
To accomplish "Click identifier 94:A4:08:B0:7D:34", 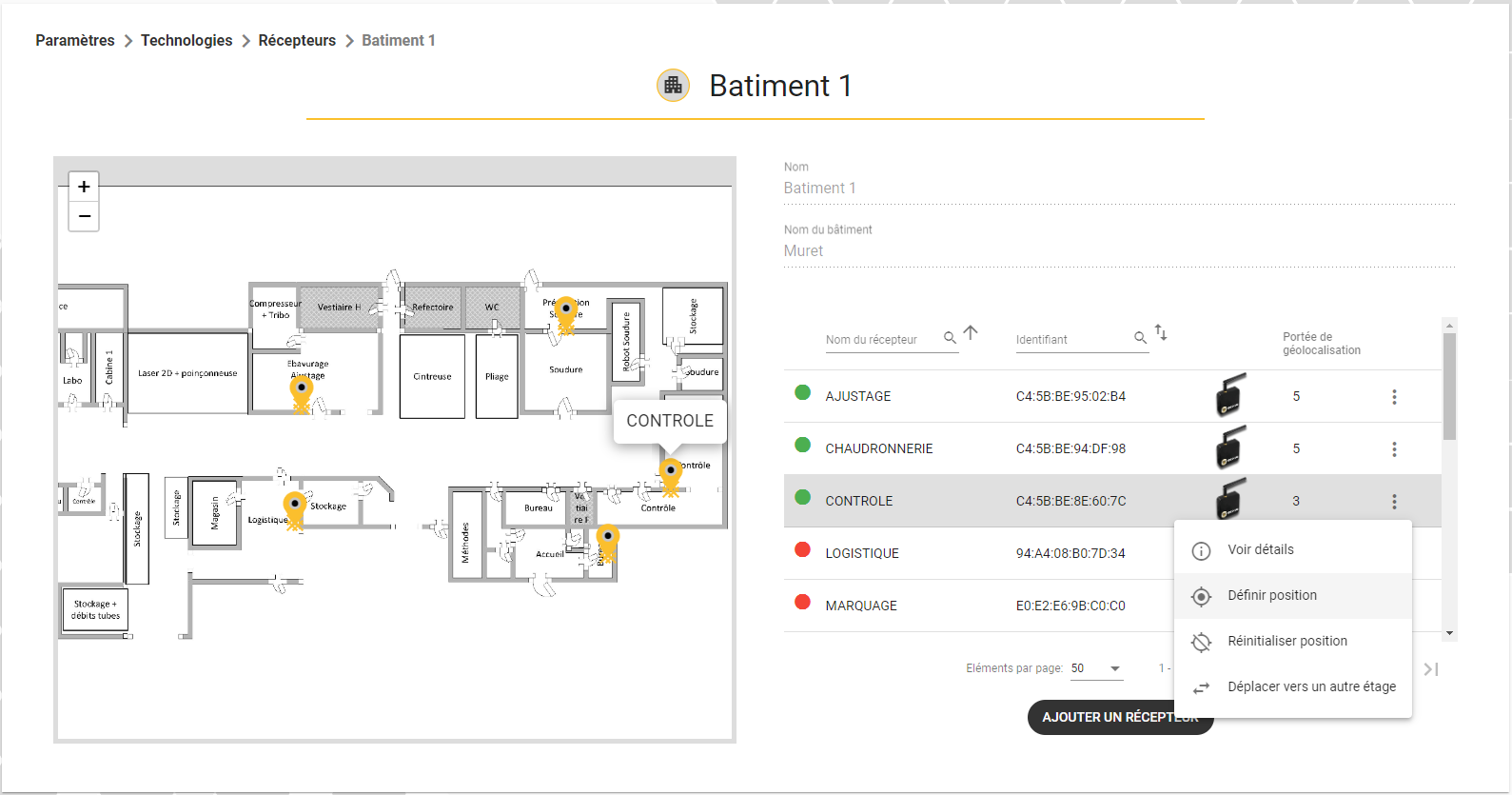I will tap(1070, 553).
